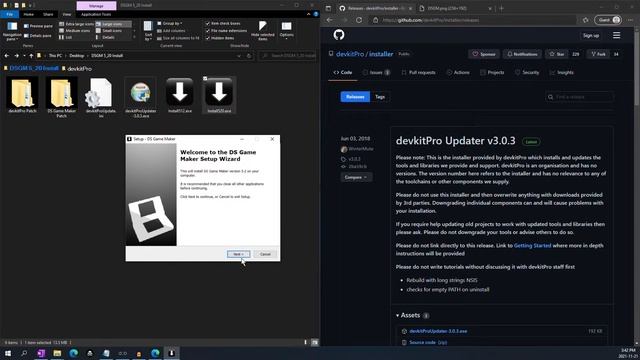This screenshot has width=640, height=360.
Task: Select the install520.exe file
Action: tap(219, 96)
